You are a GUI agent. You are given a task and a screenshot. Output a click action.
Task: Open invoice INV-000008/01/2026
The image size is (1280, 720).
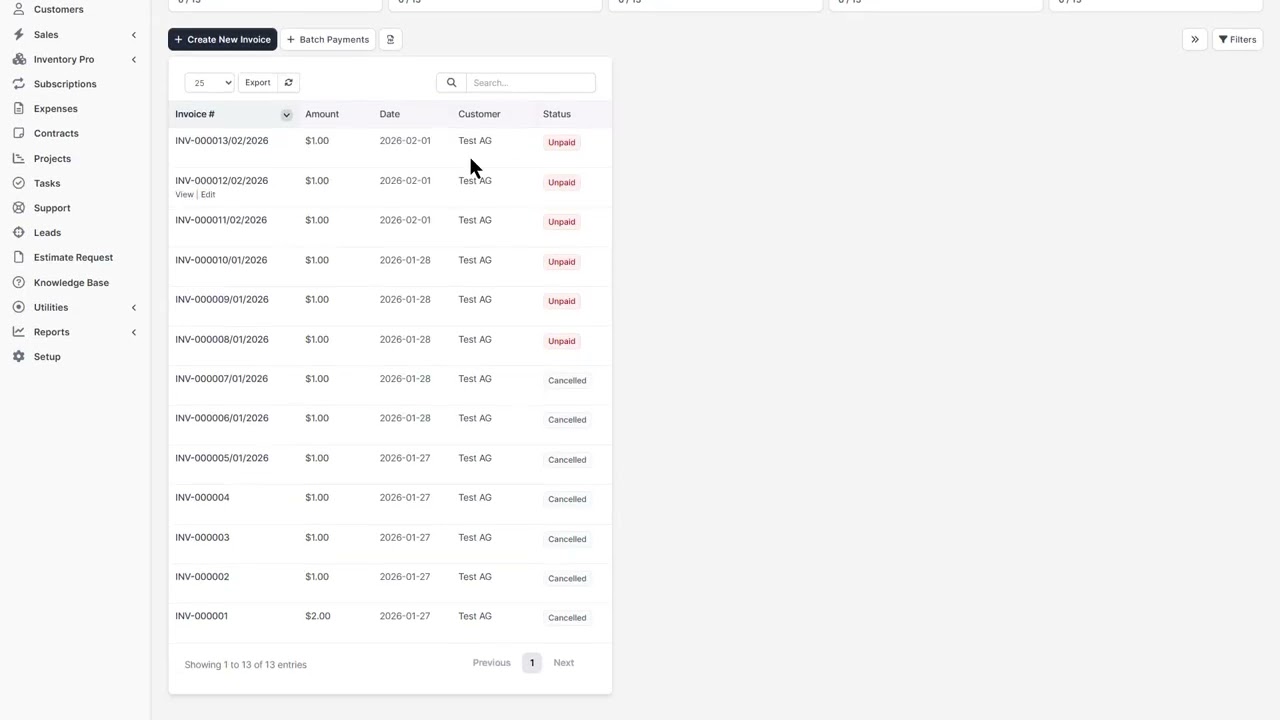[222, 339]
